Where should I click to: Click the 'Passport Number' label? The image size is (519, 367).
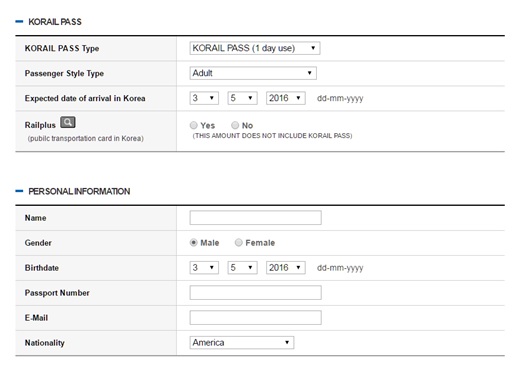click(57, 293)
